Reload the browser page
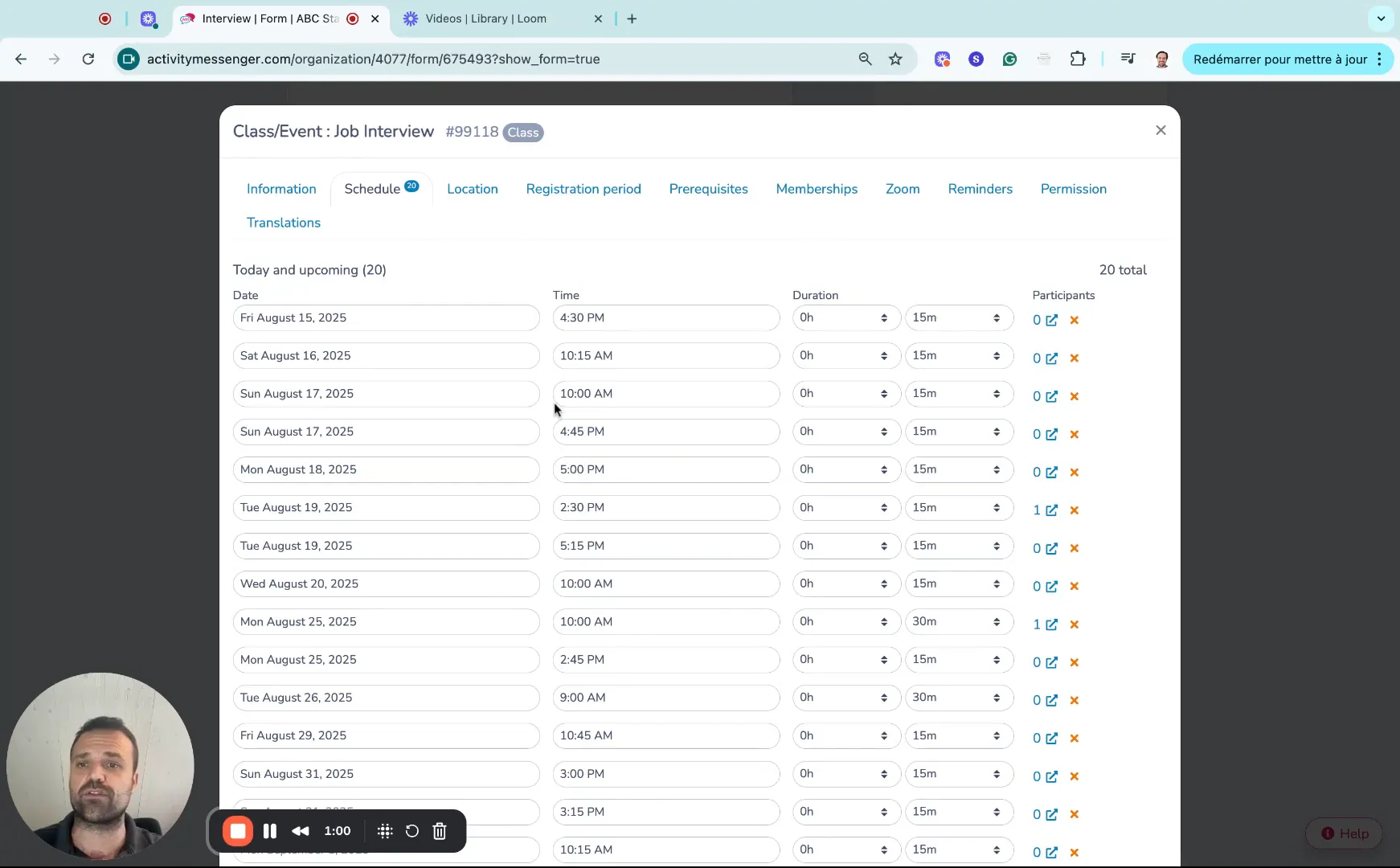Viewport: 1400px width, 868px height. pos(88,59)
